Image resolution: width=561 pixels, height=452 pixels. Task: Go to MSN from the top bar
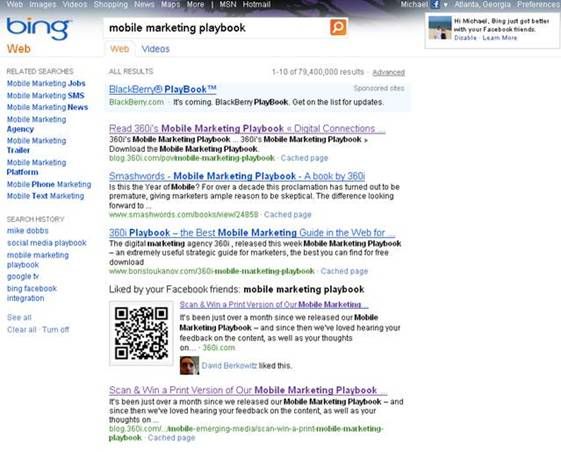228,4
